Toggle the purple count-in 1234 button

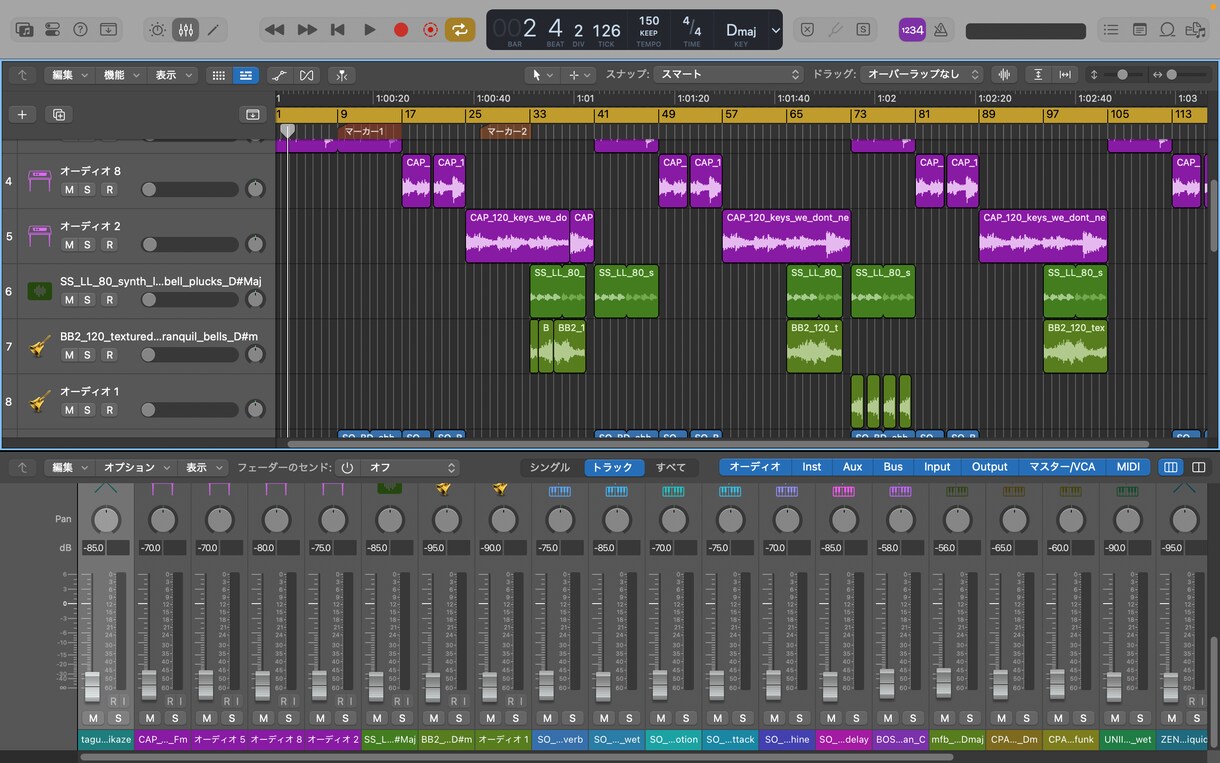(x=911, y=30)
